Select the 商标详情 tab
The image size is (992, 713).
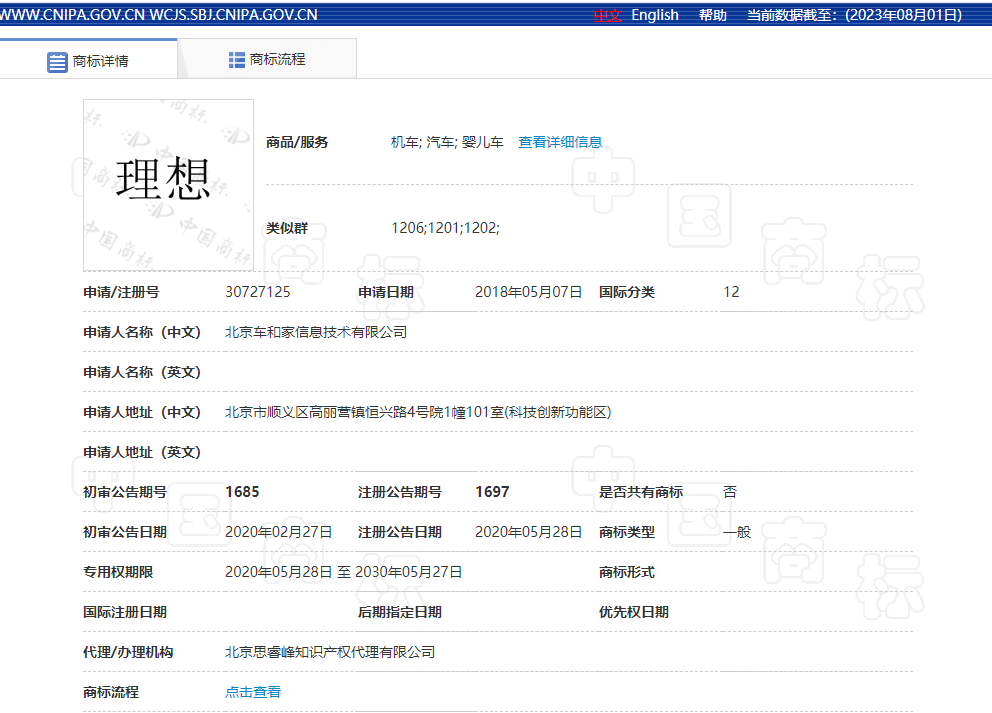coord(103,60)
